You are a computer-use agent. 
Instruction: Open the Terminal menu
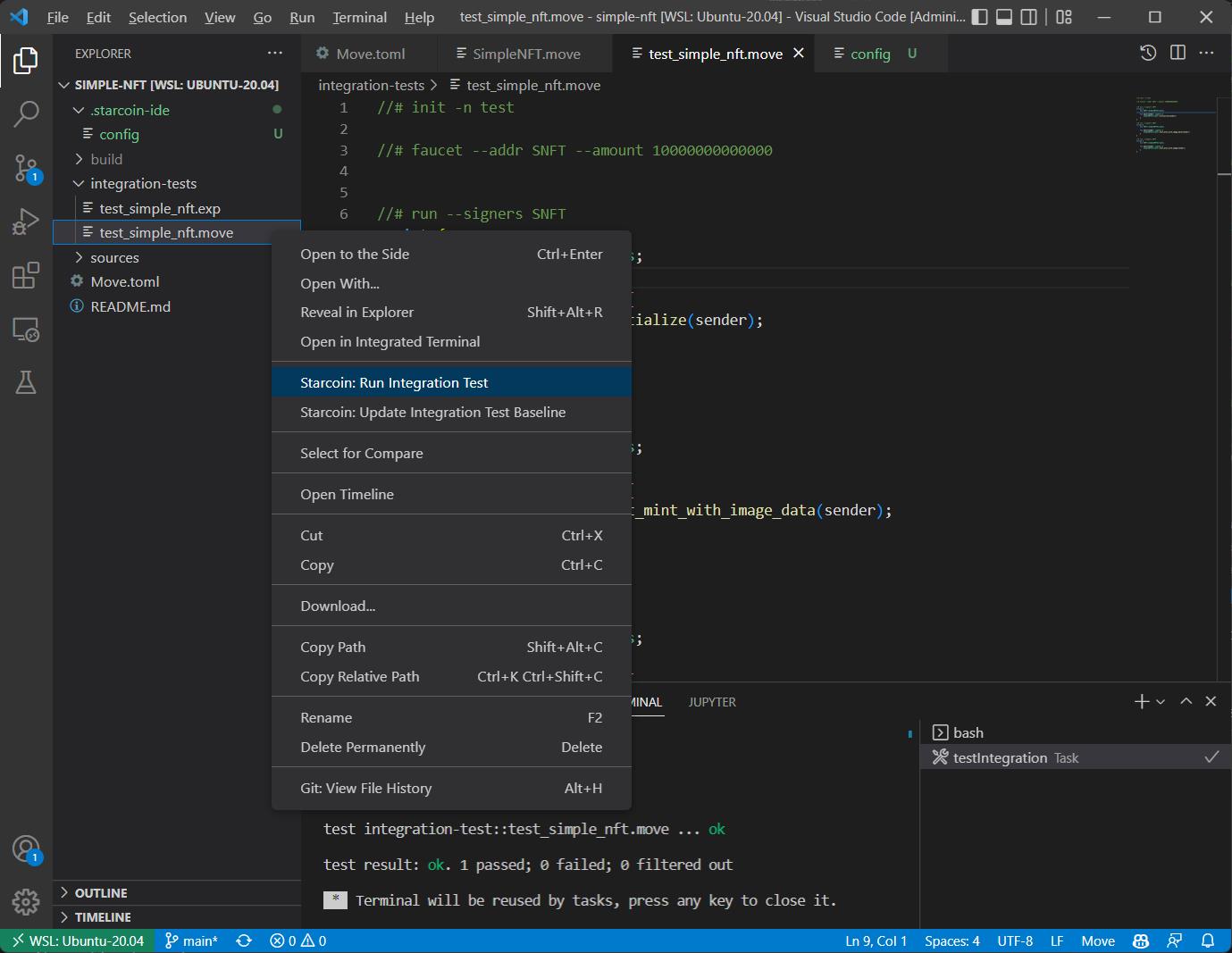pyautogui.click(x=360, y=17)
